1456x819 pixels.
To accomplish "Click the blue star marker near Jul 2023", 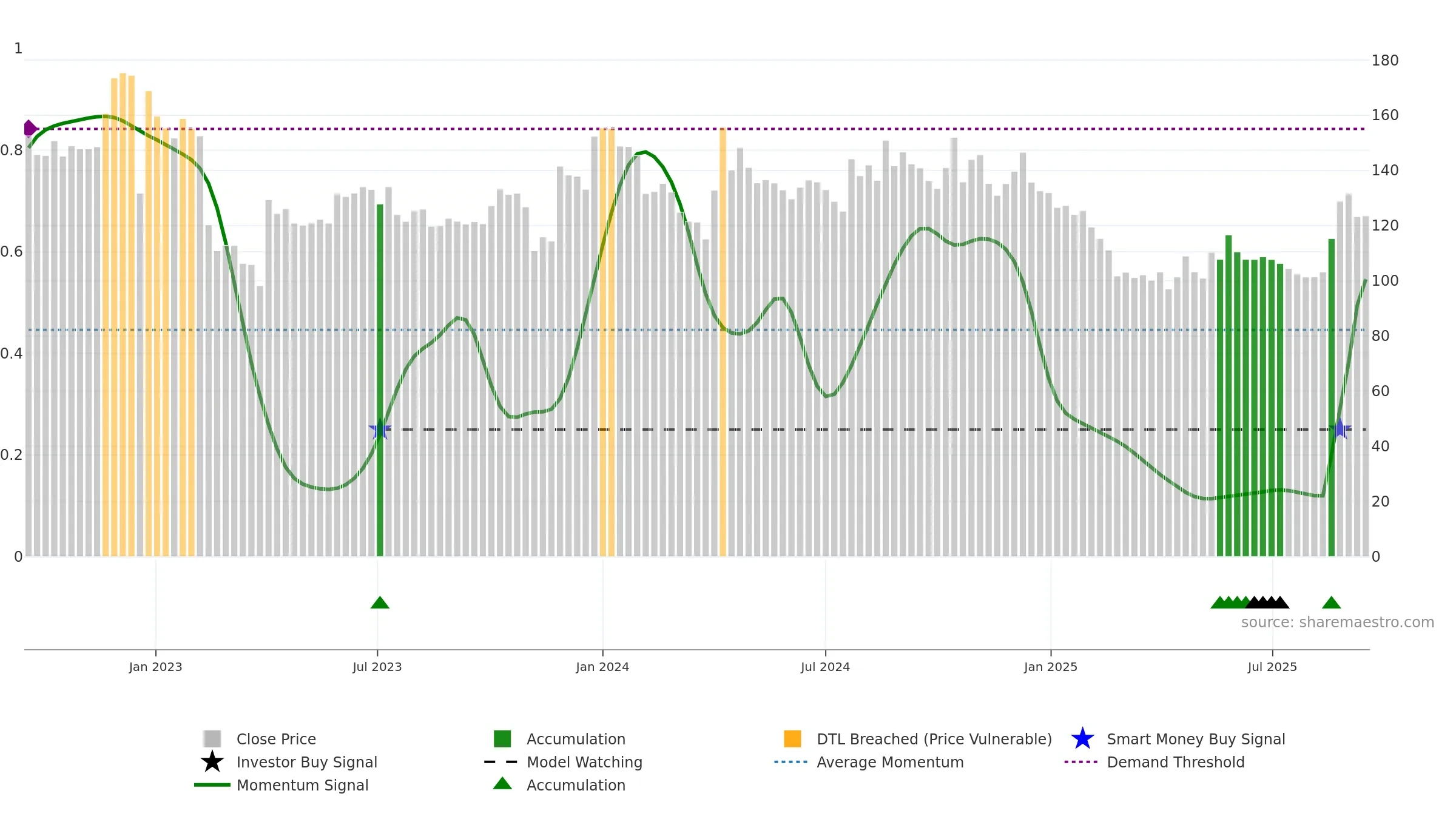I will 380,429.
